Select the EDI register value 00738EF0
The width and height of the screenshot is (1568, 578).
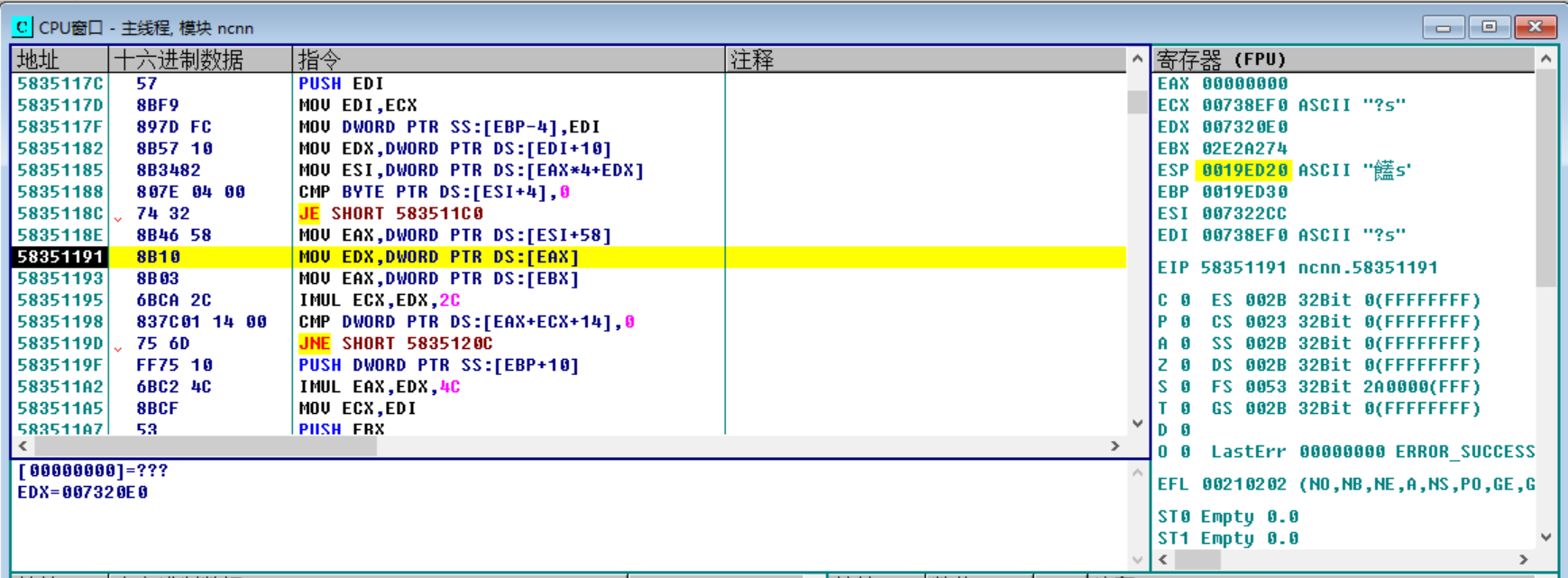tap(1244, 235)
